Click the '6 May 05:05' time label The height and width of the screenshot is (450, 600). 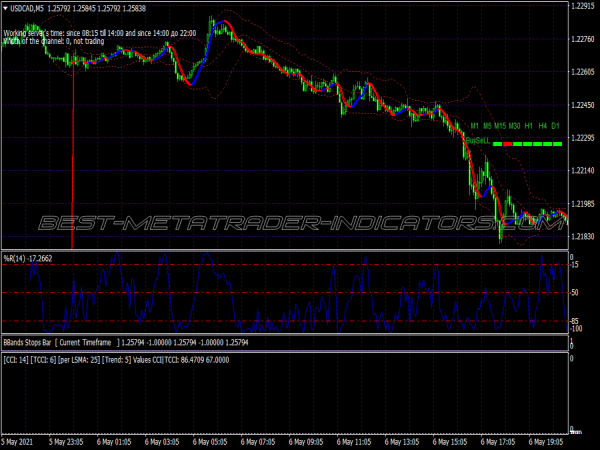210,442
